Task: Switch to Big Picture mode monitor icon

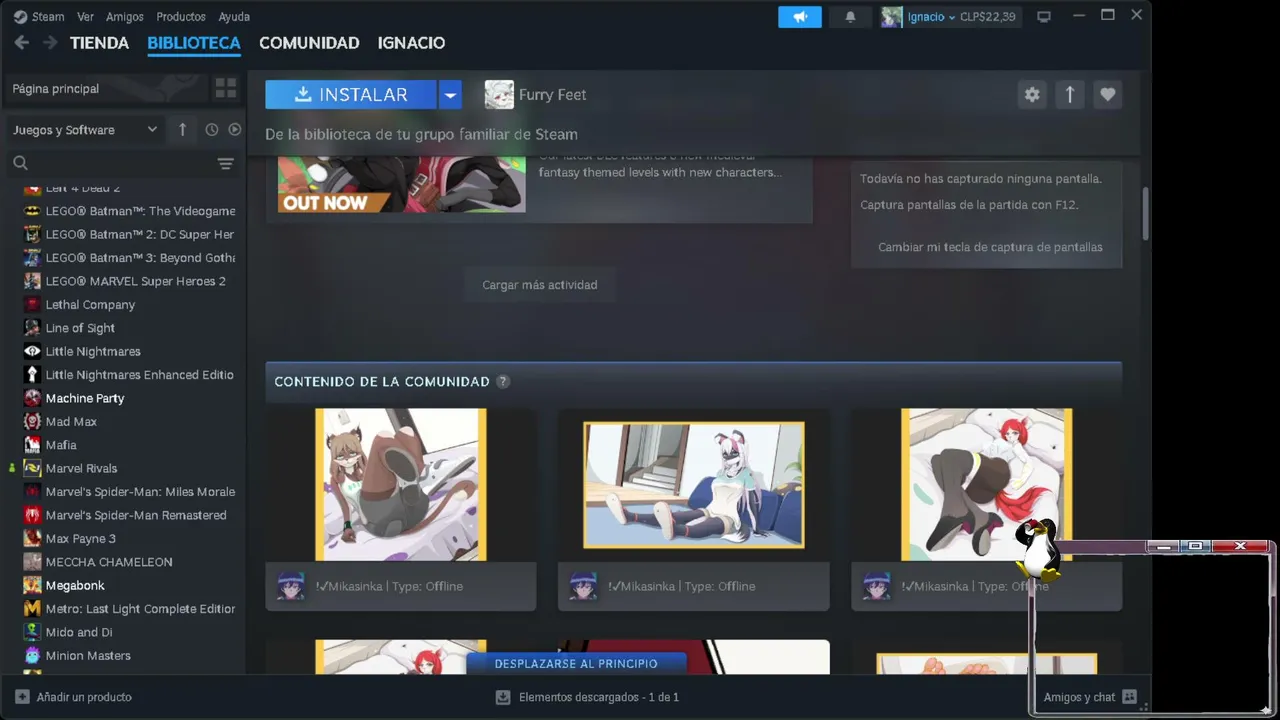Action: point(1044,17)
